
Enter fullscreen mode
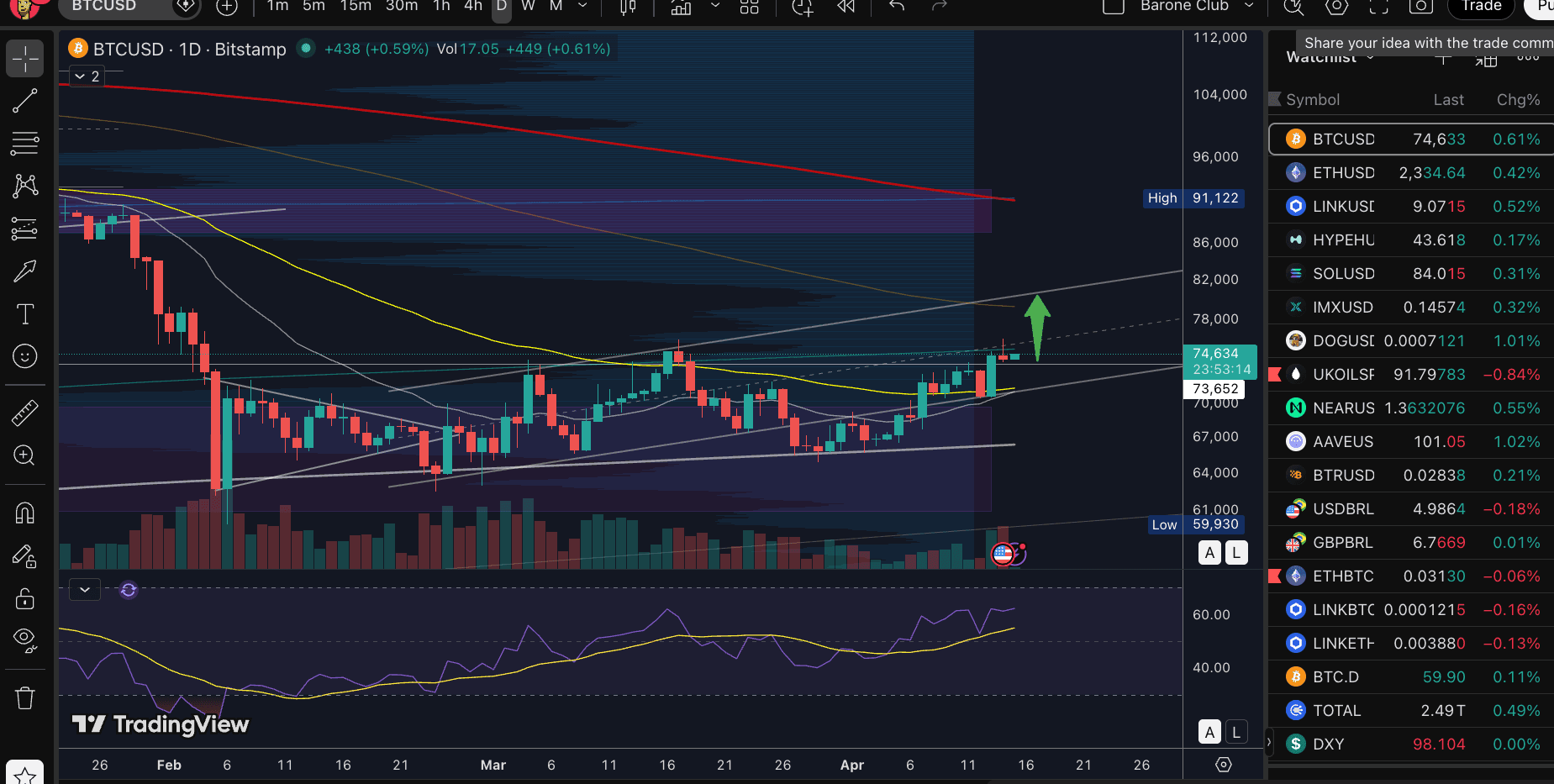pos(1378,7)
